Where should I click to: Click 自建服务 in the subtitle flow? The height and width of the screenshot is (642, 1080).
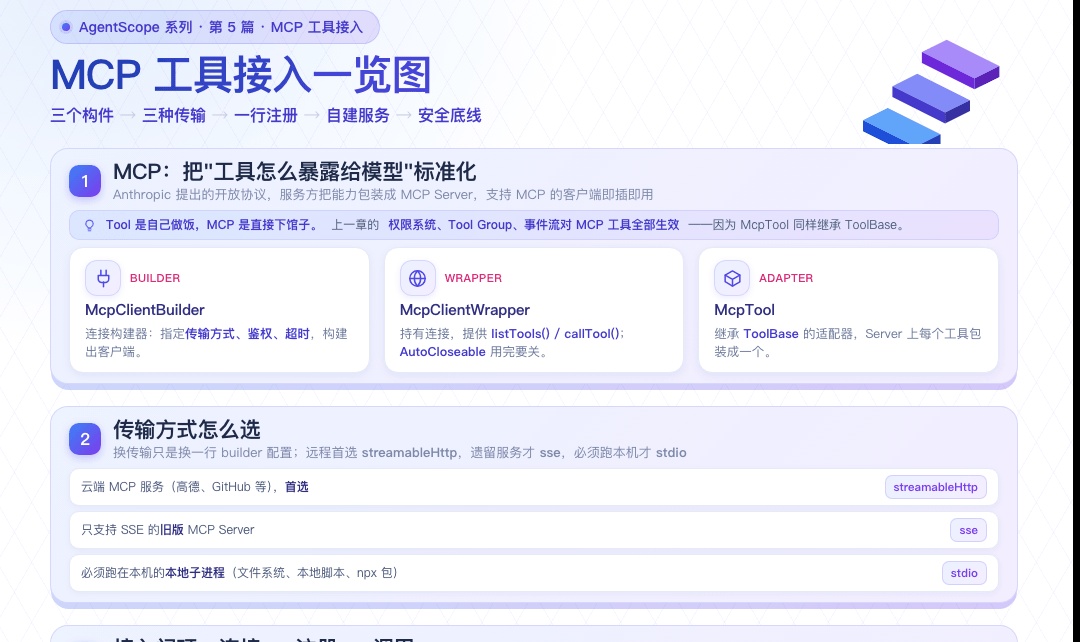coord(357,116)
